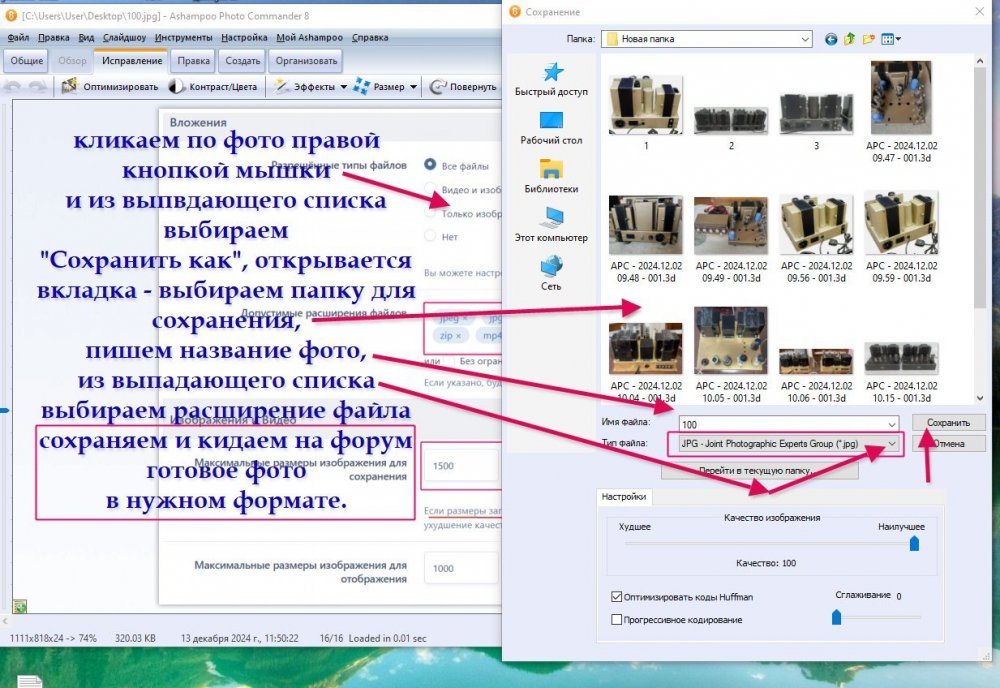
Task: Disable Оптимизировать коды Huffman checkbox
Action: (x=617, y=597)
